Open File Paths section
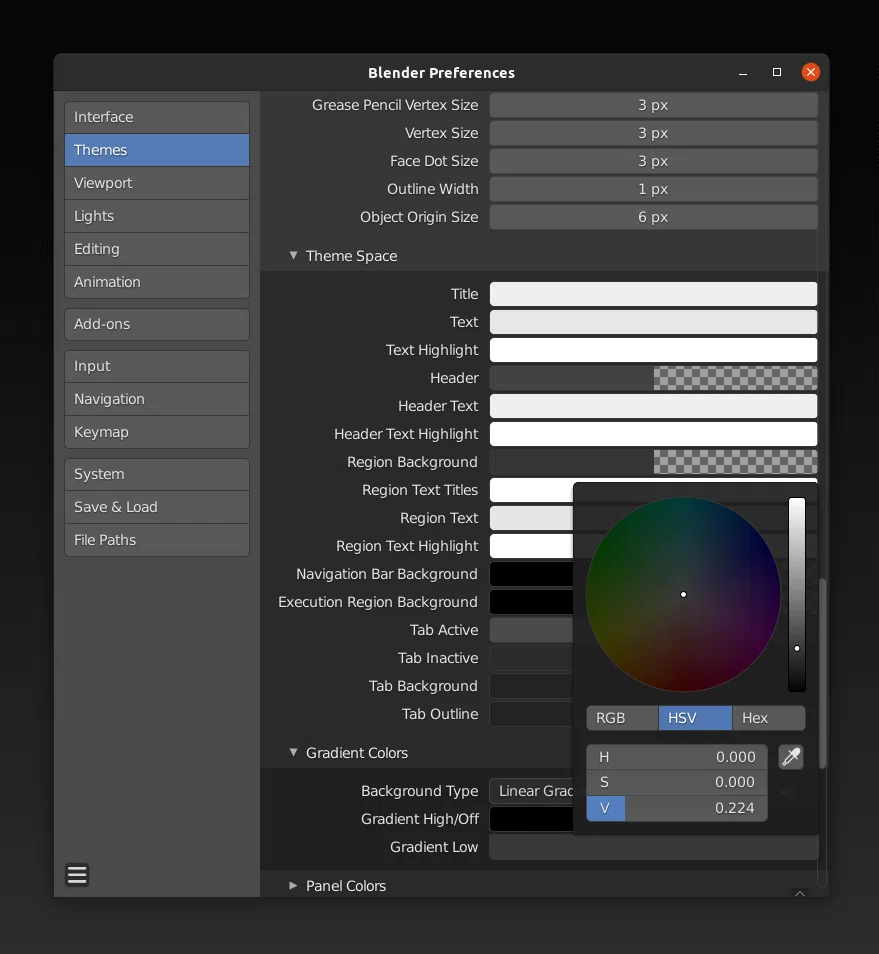This screenshot has height=954, width=879. coord(157,540)
